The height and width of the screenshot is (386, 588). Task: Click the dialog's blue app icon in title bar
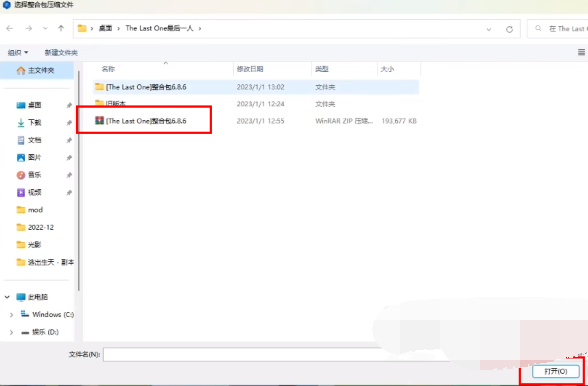[x=6, y=5]
